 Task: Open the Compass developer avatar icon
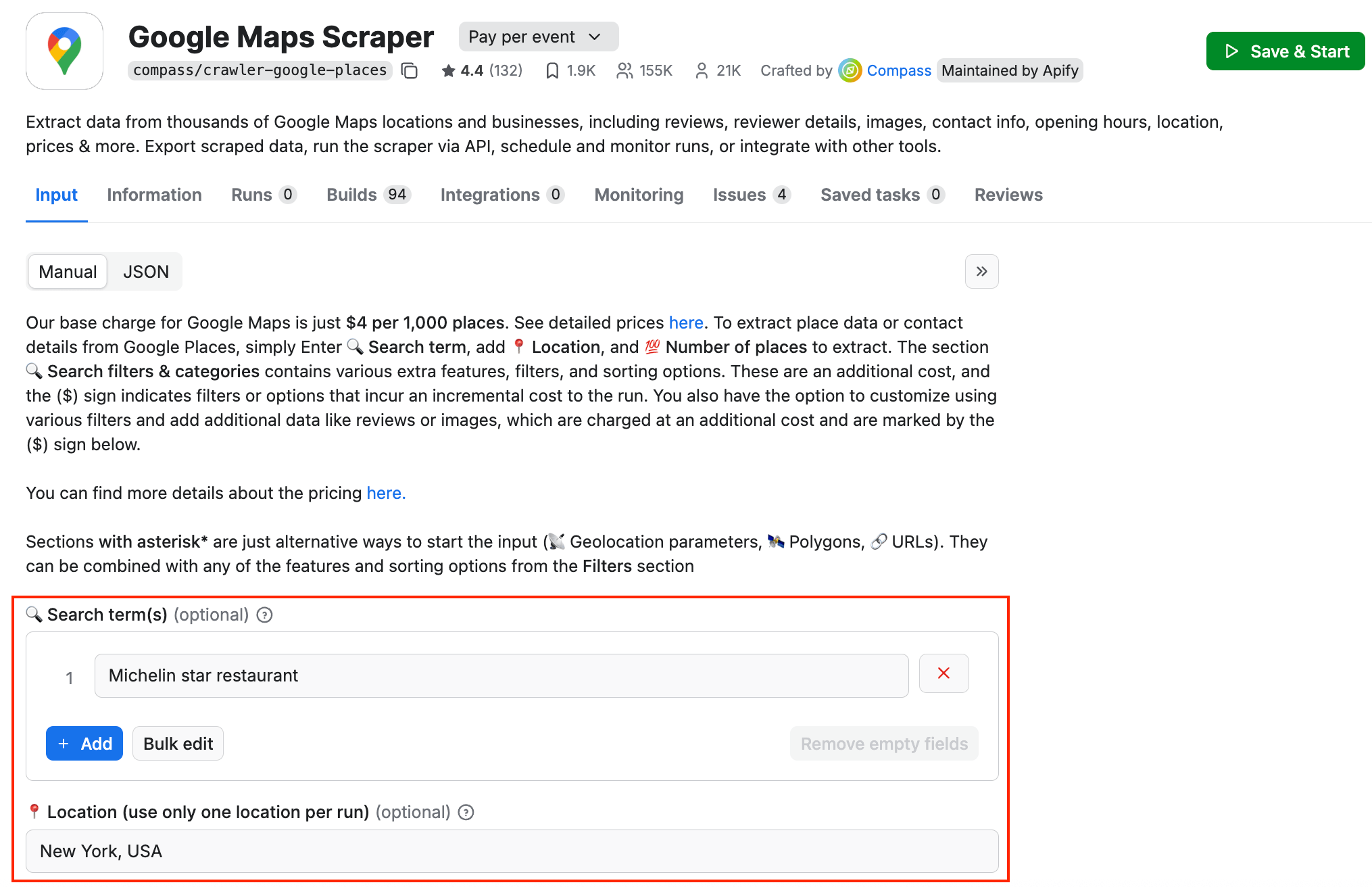tap(850, 70)
